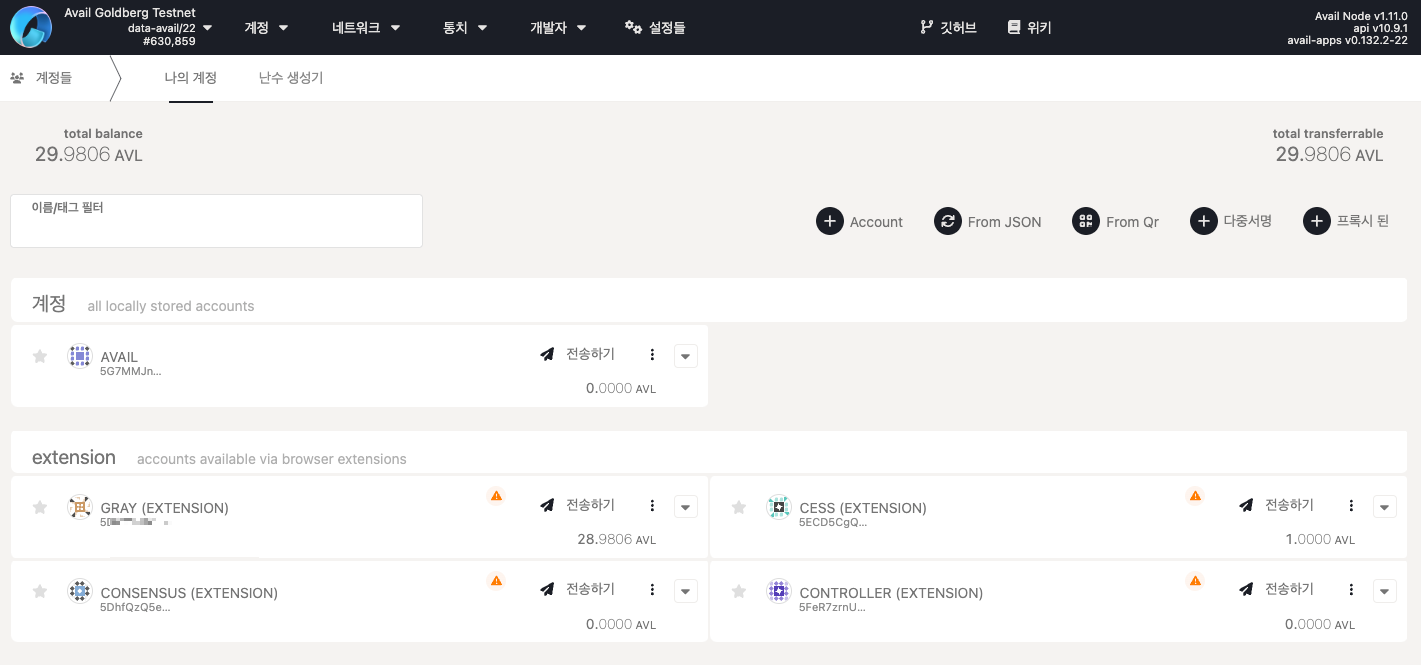
Task: Favorite the CESS (EXTENSION) account star
Action: [739, 507]
